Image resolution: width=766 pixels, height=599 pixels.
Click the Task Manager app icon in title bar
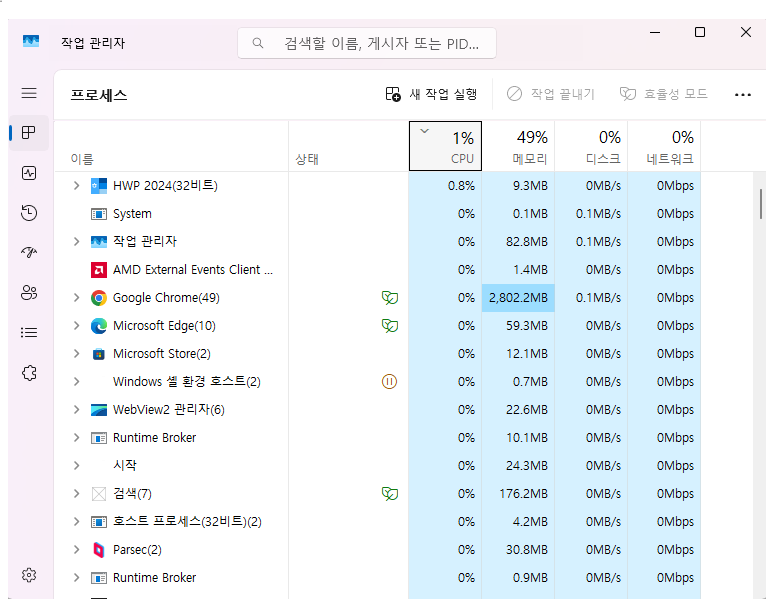tap(31, 42)
